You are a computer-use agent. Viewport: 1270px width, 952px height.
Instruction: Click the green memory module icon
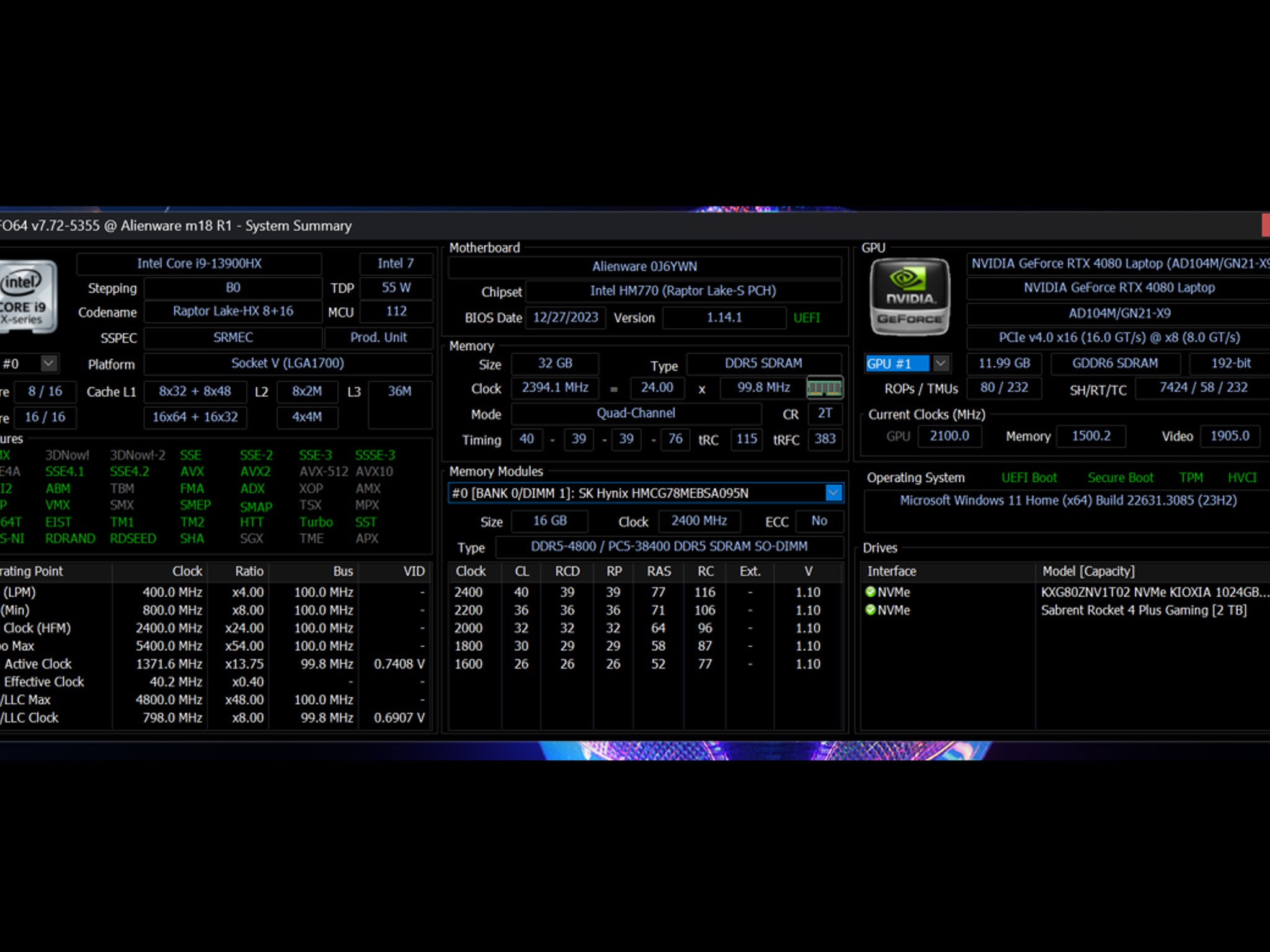(824, 388)
